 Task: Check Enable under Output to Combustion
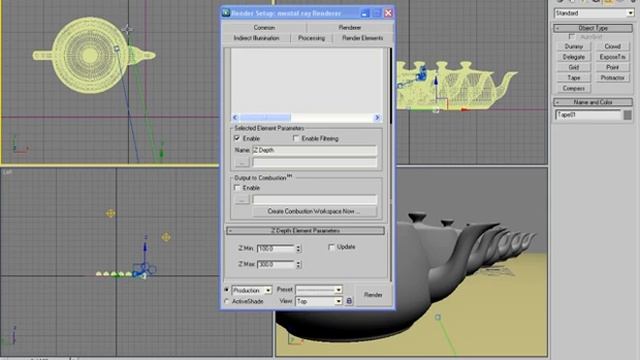point(237,188)
